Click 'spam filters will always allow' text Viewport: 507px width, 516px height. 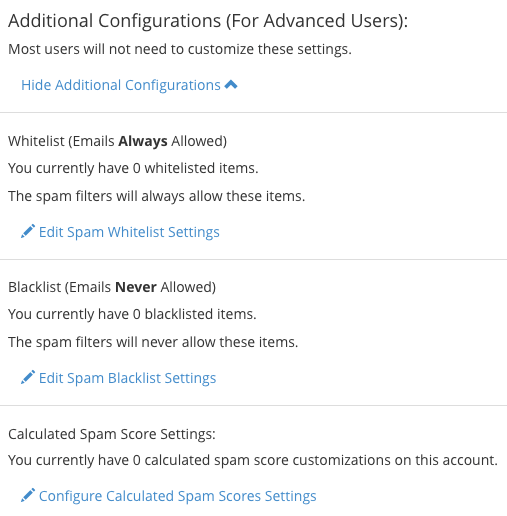[157, 196]
